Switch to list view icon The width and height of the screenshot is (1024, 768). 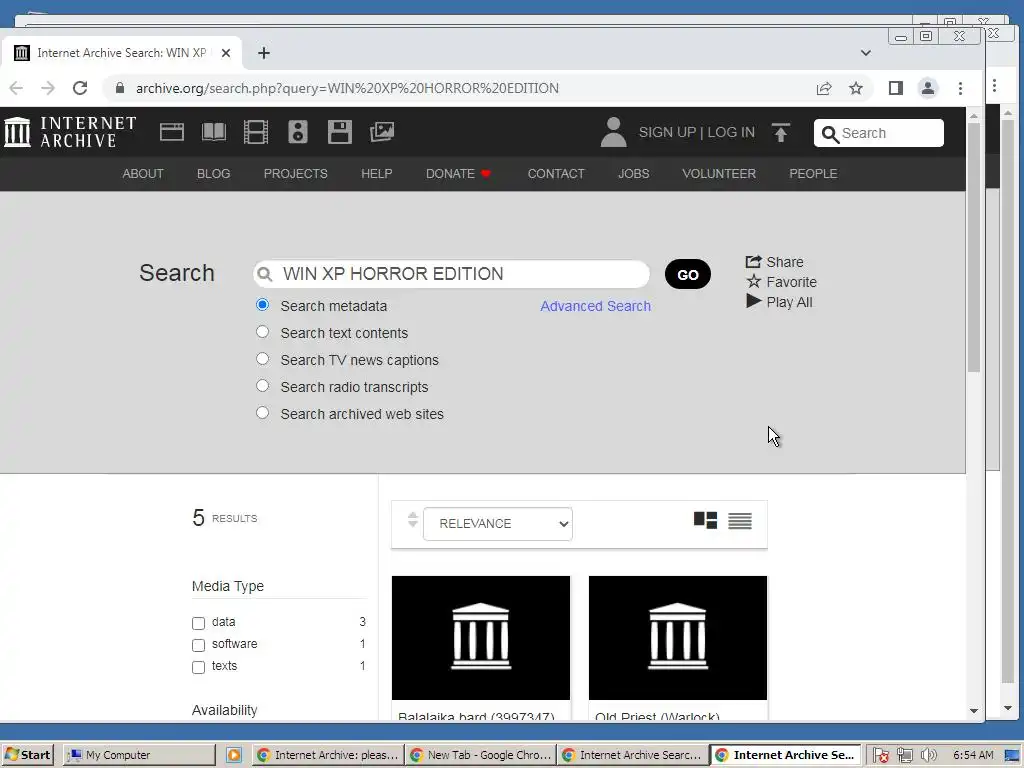point(740,520)
